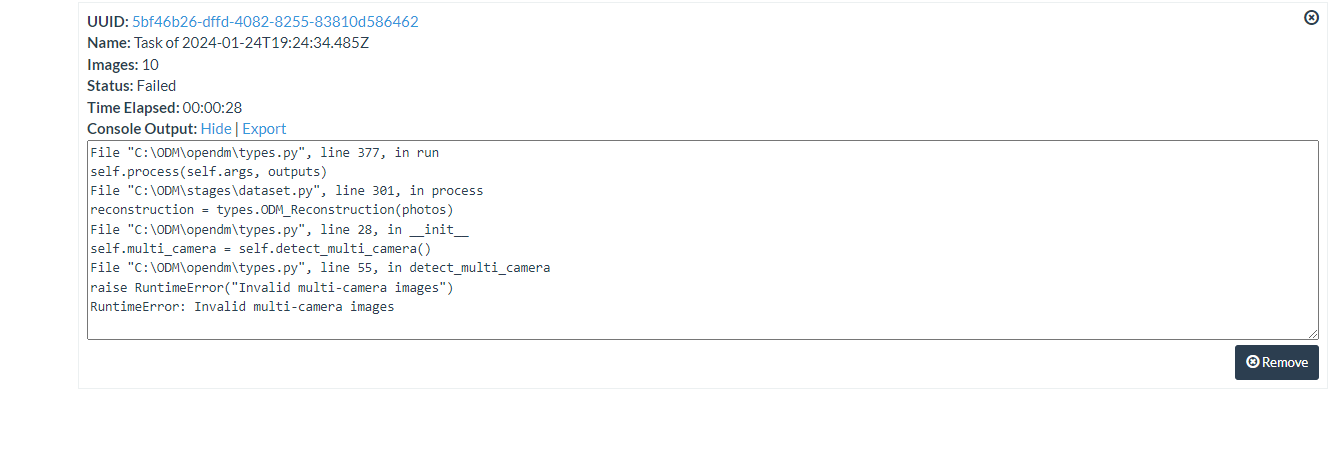This screenshot has width=1335, height=453.
Task: Click the 'line 55, in detect_multi_camera' line
Action: 320,268
